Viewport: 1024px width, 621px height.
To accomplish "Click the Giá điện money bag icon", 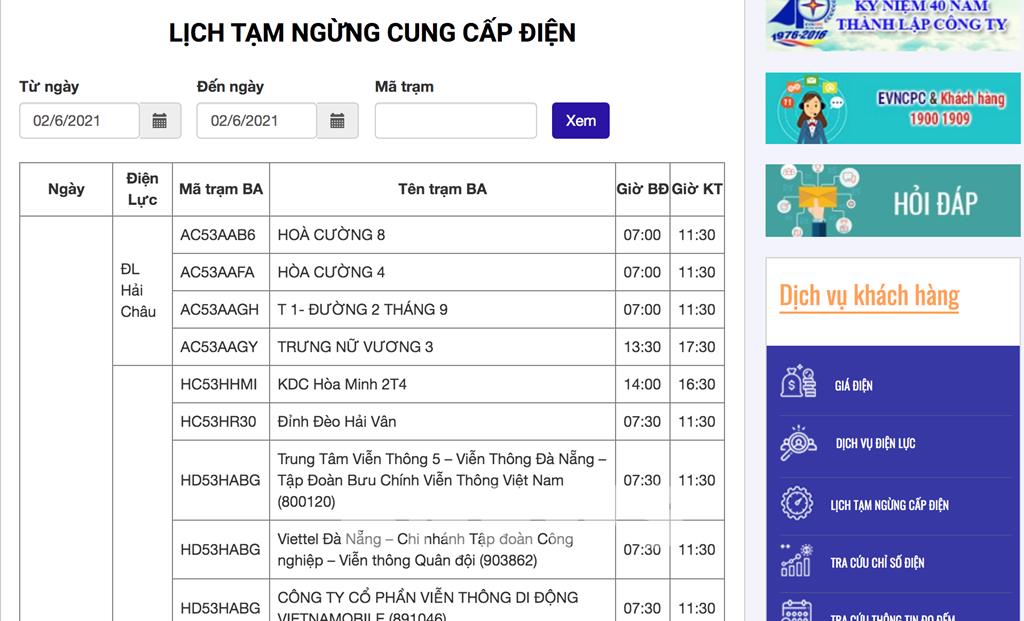I will point(797,382).
